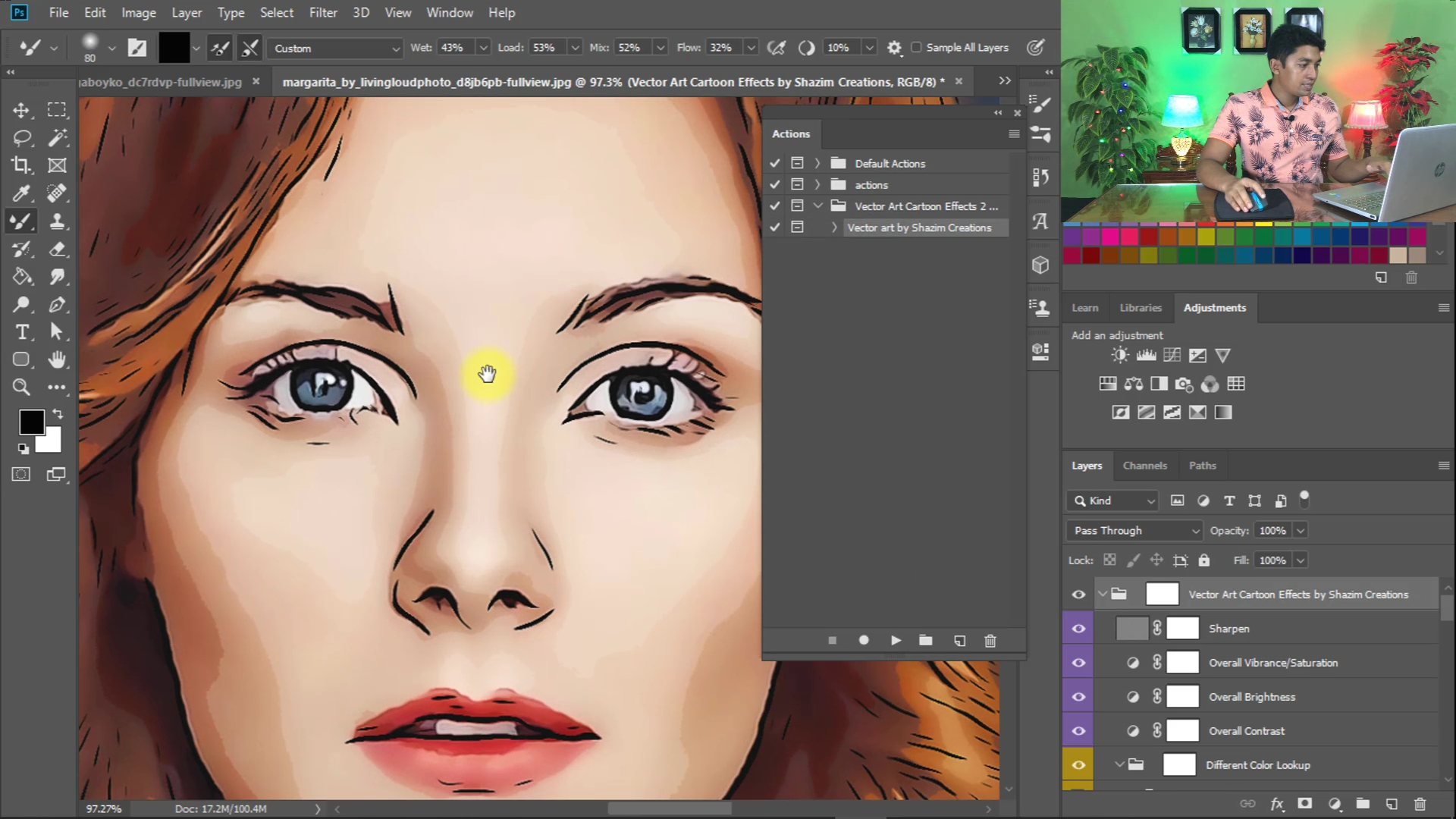Select the Crop tool
This screenshot has height=819, width=1456.
pyautogui.click(x=21, y=165)
